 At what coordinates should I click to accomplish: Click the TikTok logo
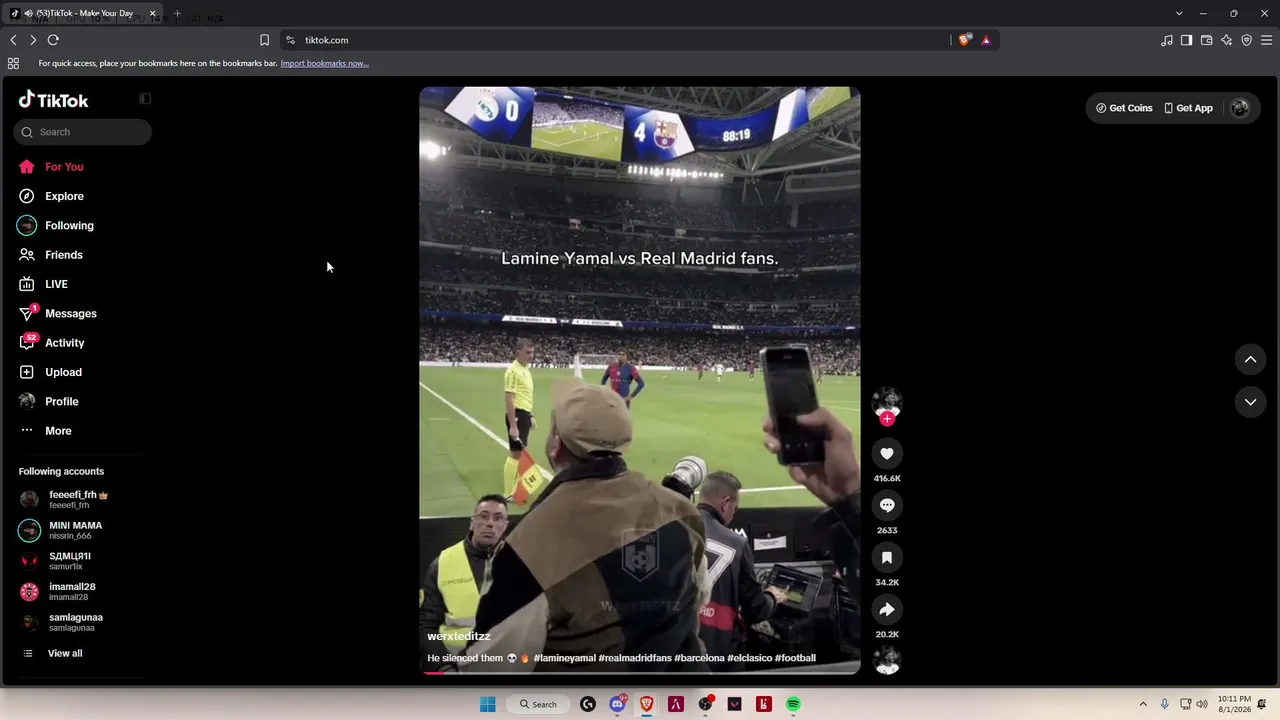54,100
